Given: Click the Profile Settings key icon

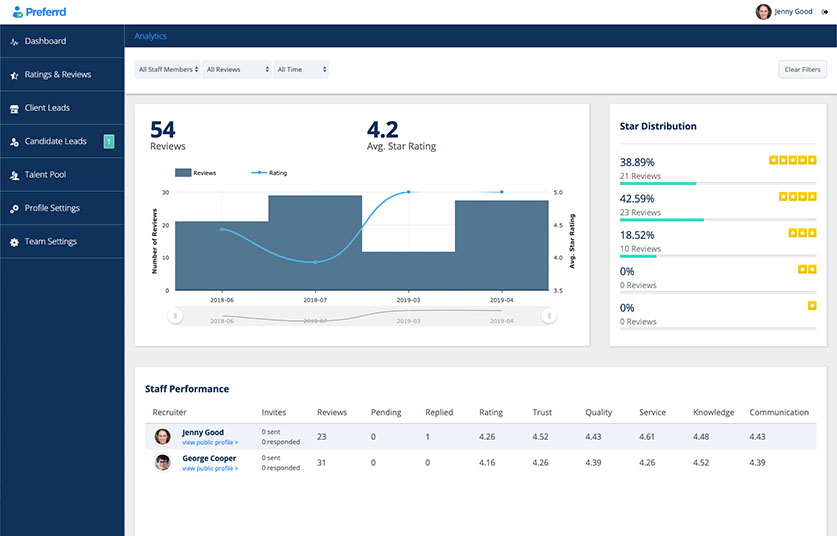Looking at the screenshot, I should point(14,209).
